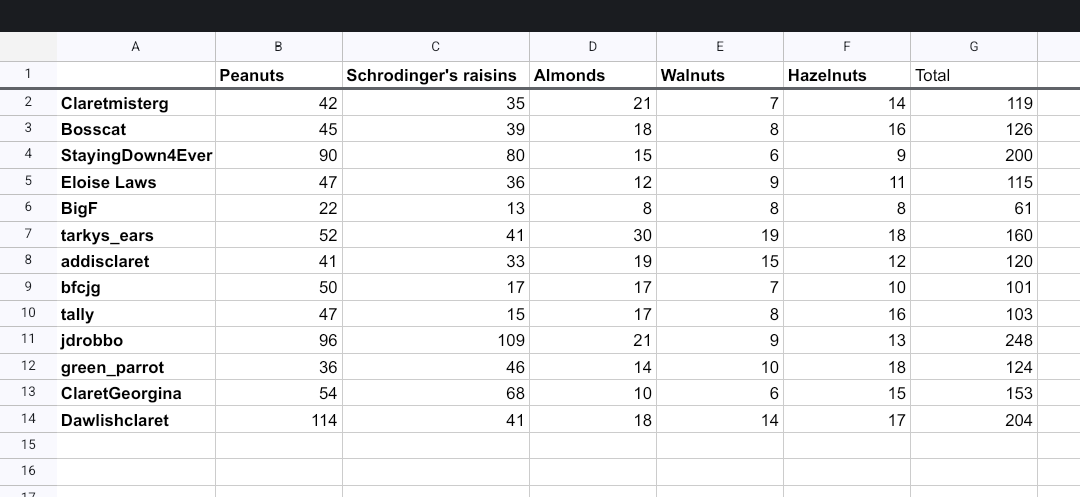The width and height of the screenshot is (1080, 497).
Task: Select column A header
Action: click(136, 47)
